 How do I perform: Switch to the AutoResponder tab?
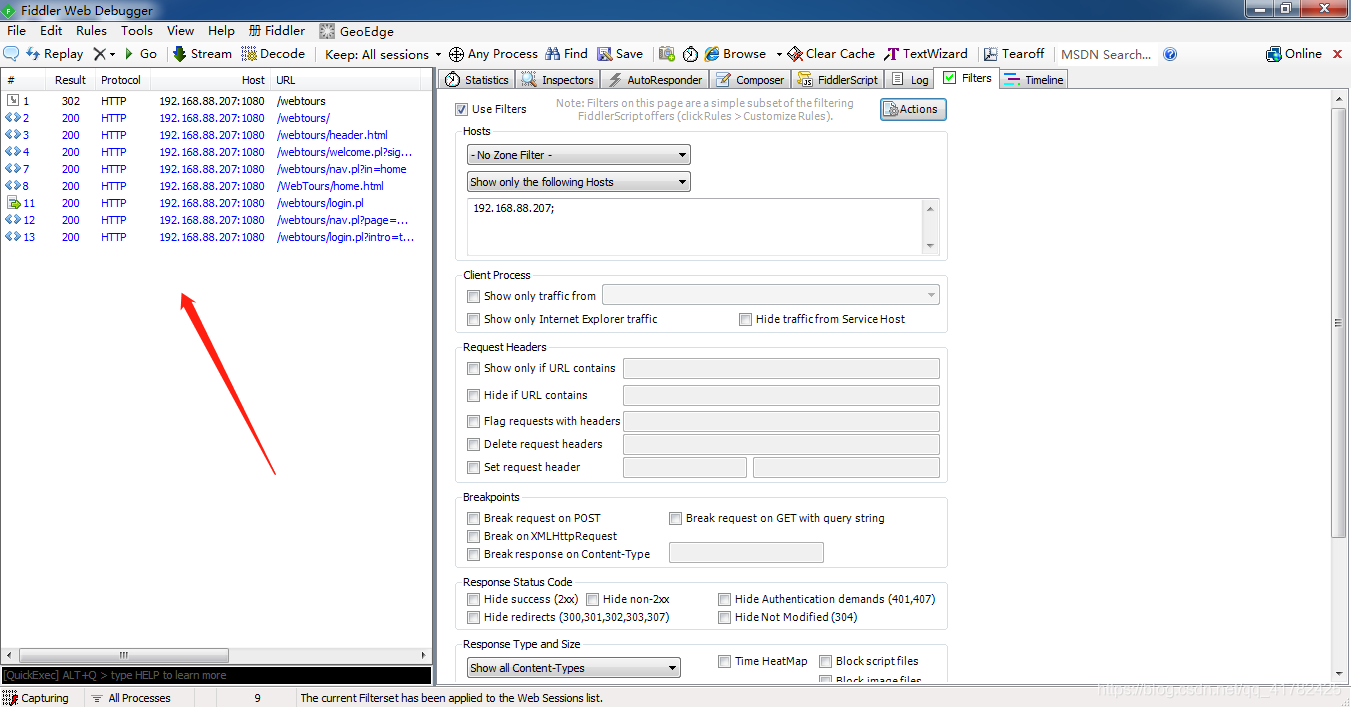(x=655, y=79)
